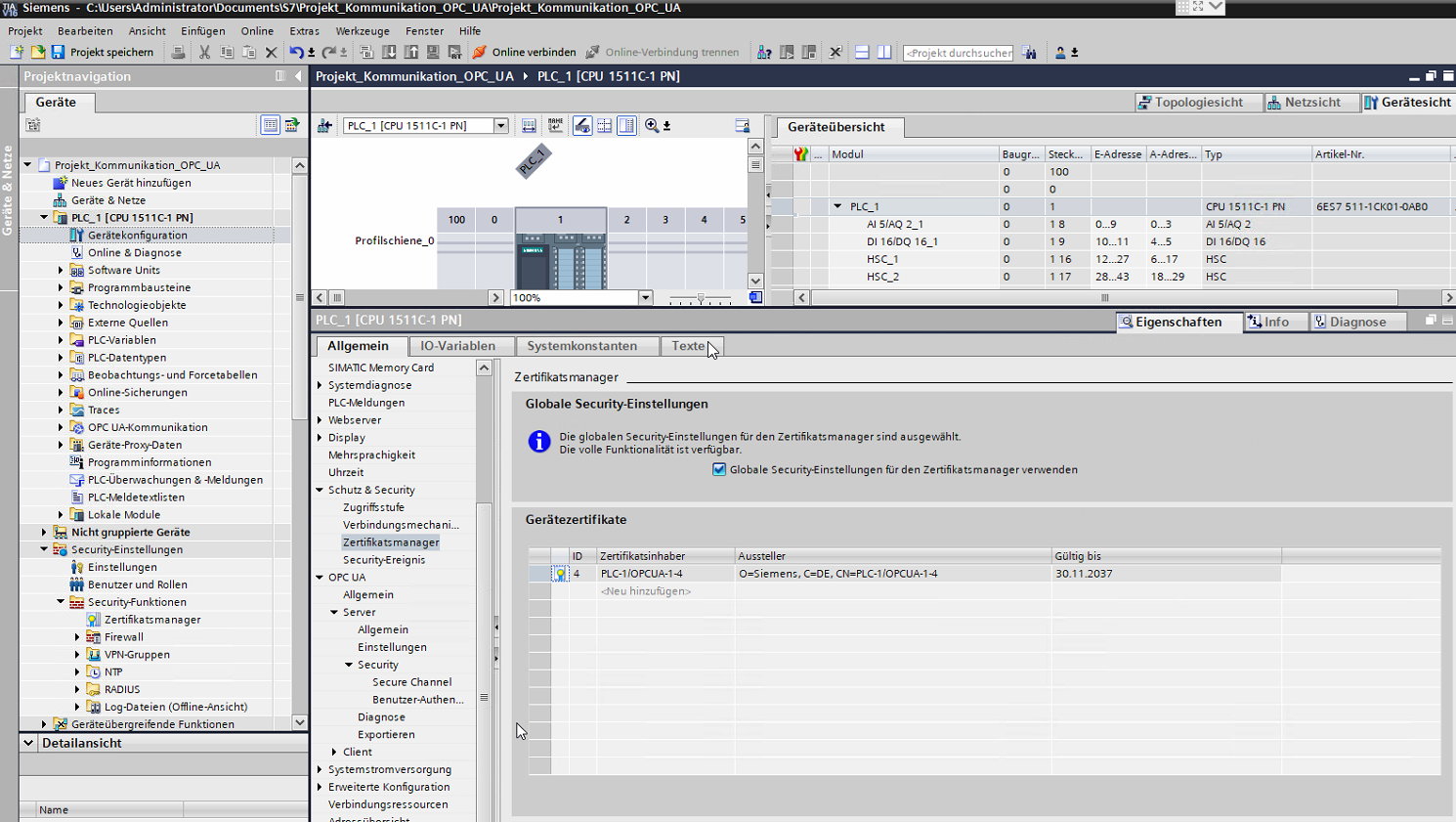Click the blue info icon in Globale Security-Einstellungen
This screenshot has height=822, width=1456.
click(538, 442)
